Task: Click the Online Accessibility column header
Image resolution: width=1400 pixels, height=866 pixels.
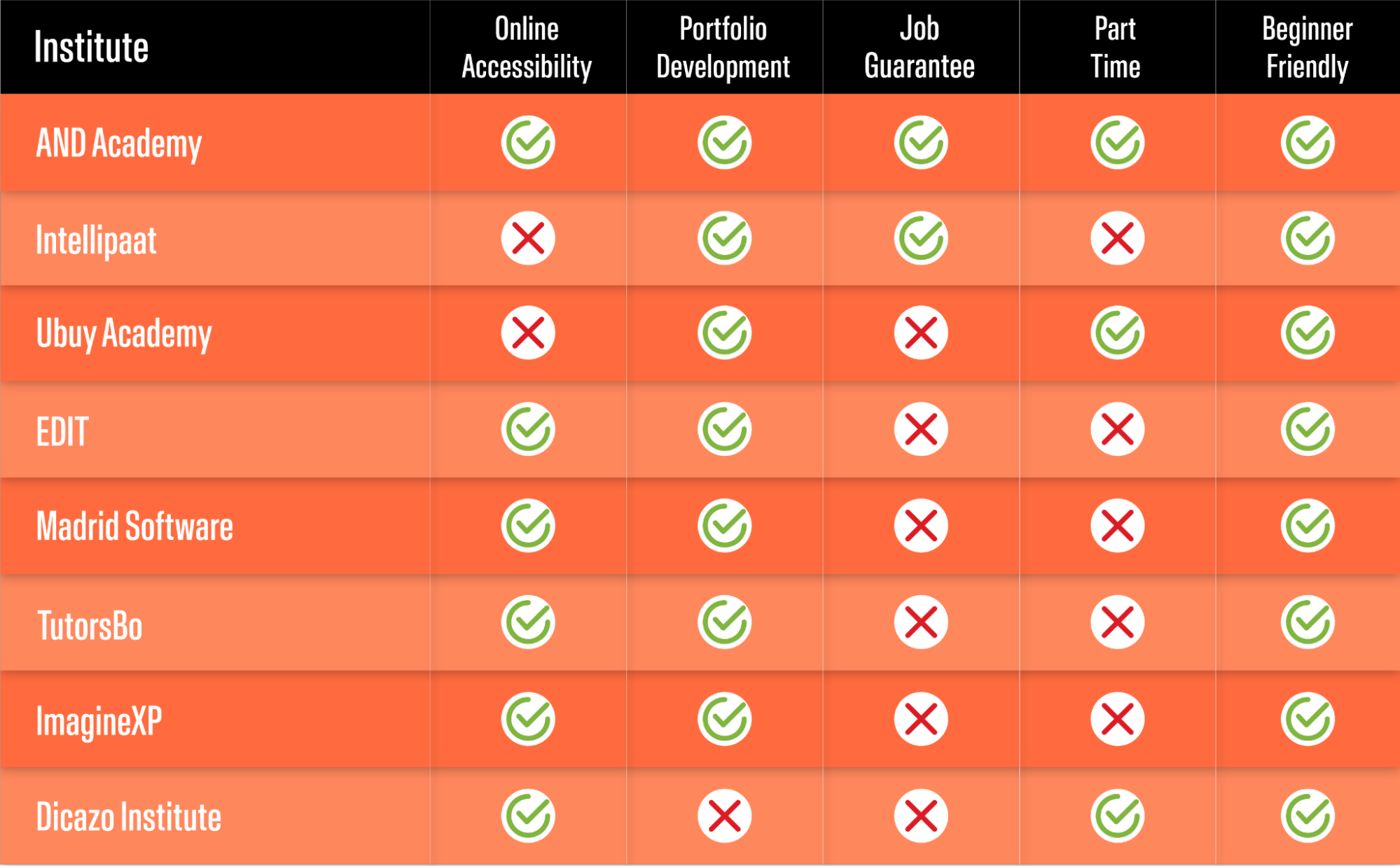Action: click(x=527, y=48)
